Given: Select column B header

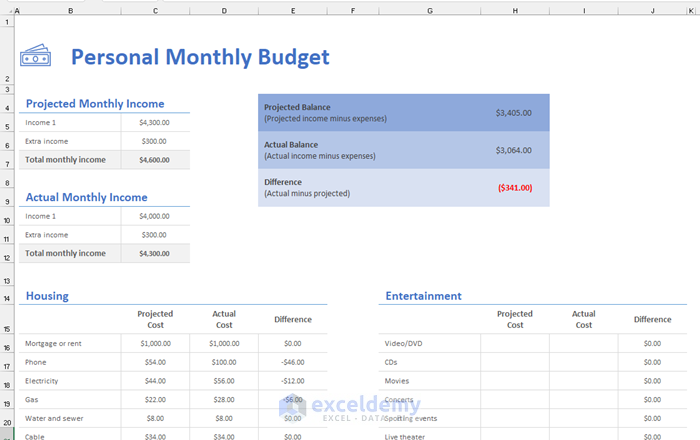Looking at the screenshot, I should tap(70, 11).
